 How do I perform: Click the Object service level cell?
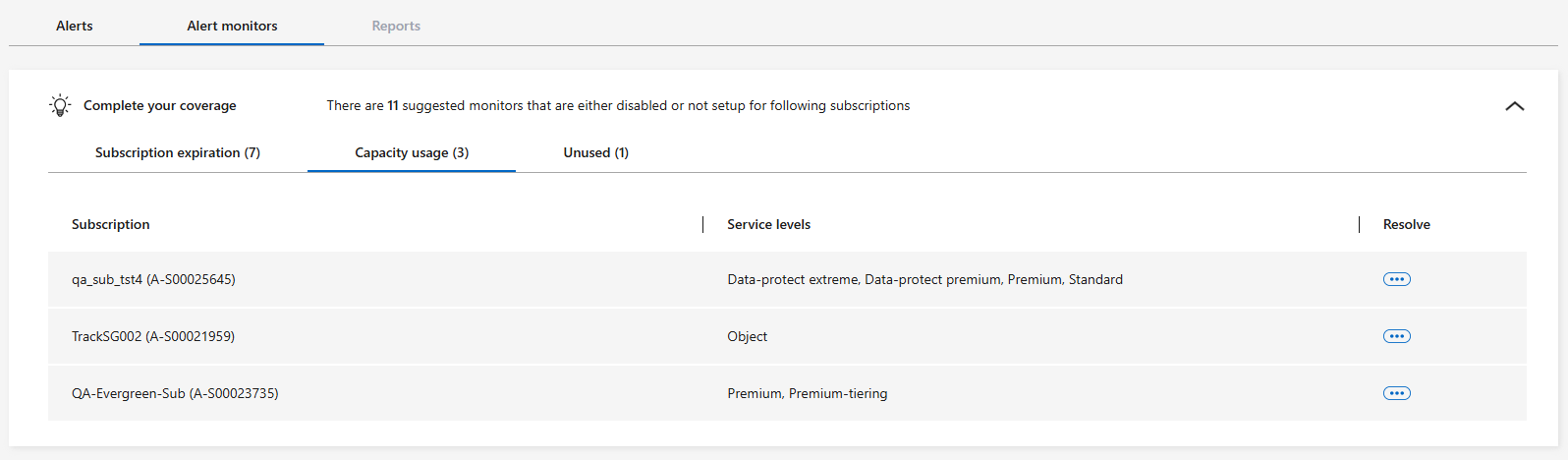748,336
